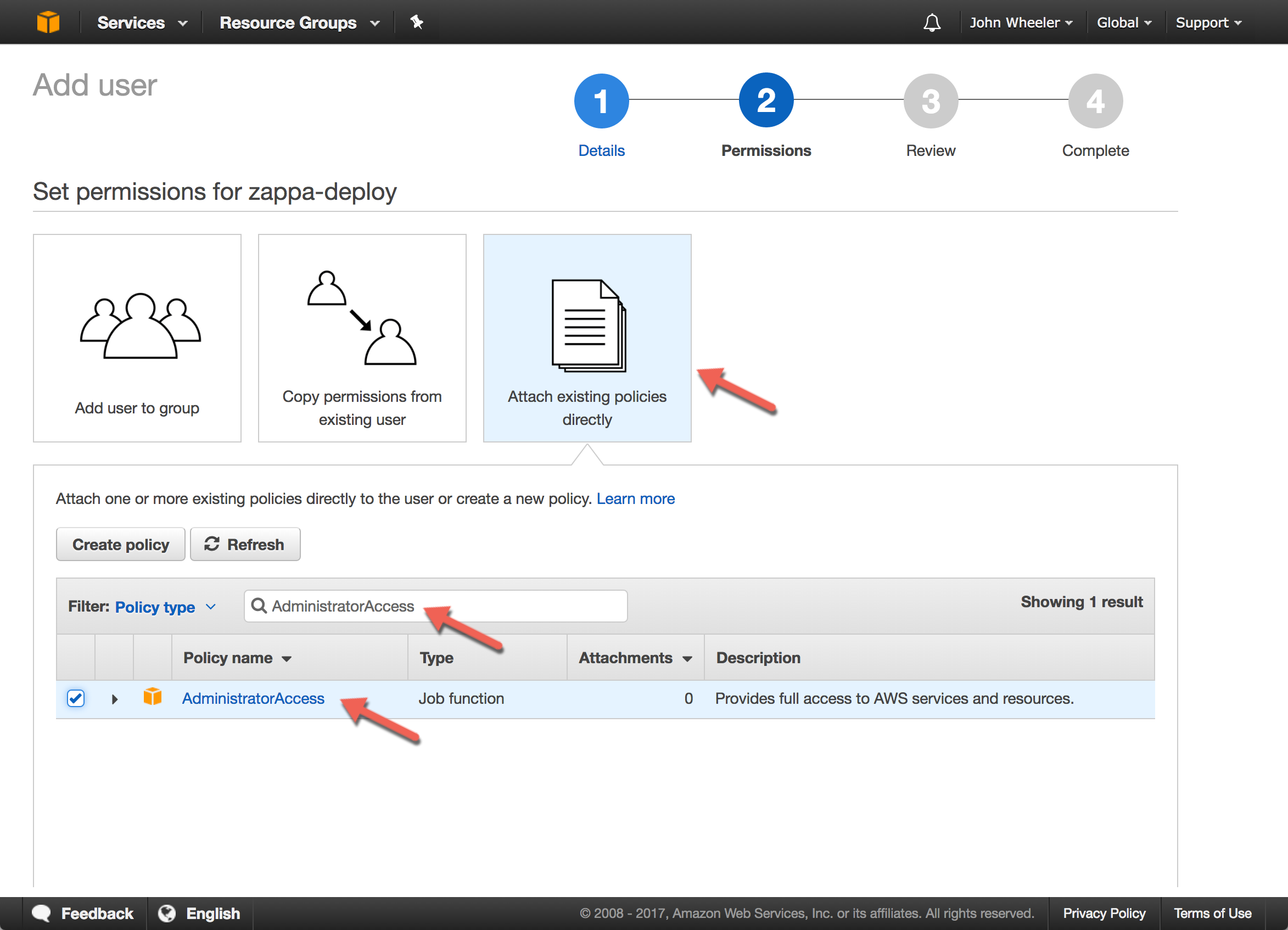Image resolution: width=1288 pixels, height=930 pixels.
Task: Select Attach existing policies directly card
Action: pos(587,338)
